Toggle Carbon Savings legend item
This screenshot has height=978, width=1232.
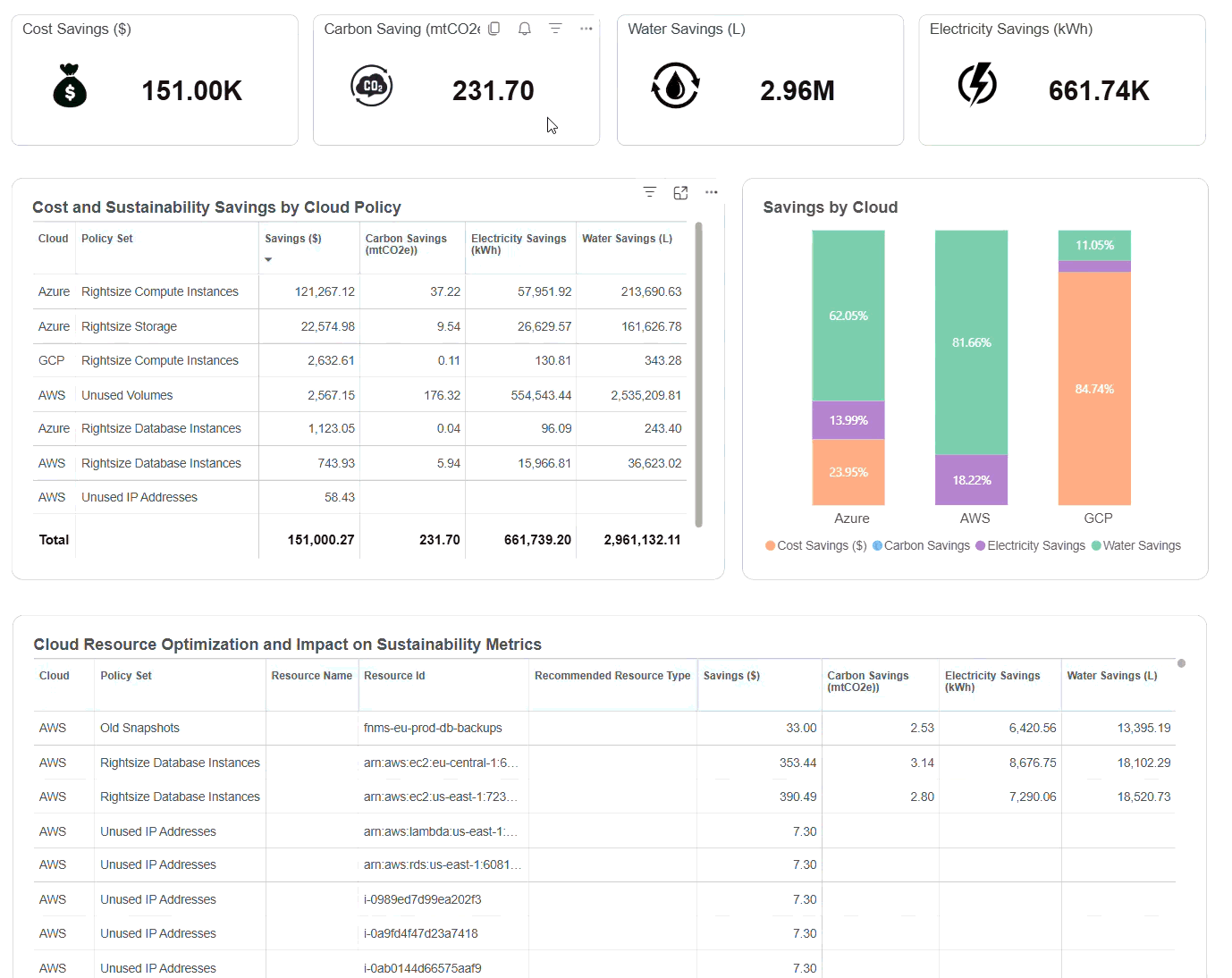(x=921, y=545)
